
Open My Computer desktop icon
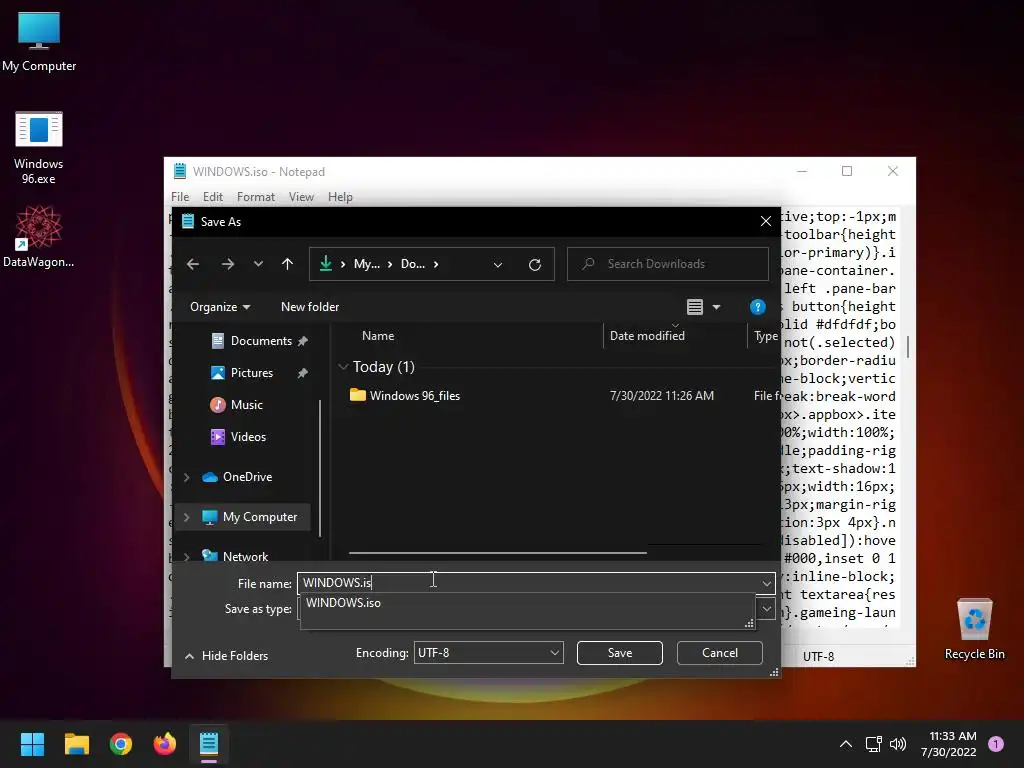coord(39,40)
